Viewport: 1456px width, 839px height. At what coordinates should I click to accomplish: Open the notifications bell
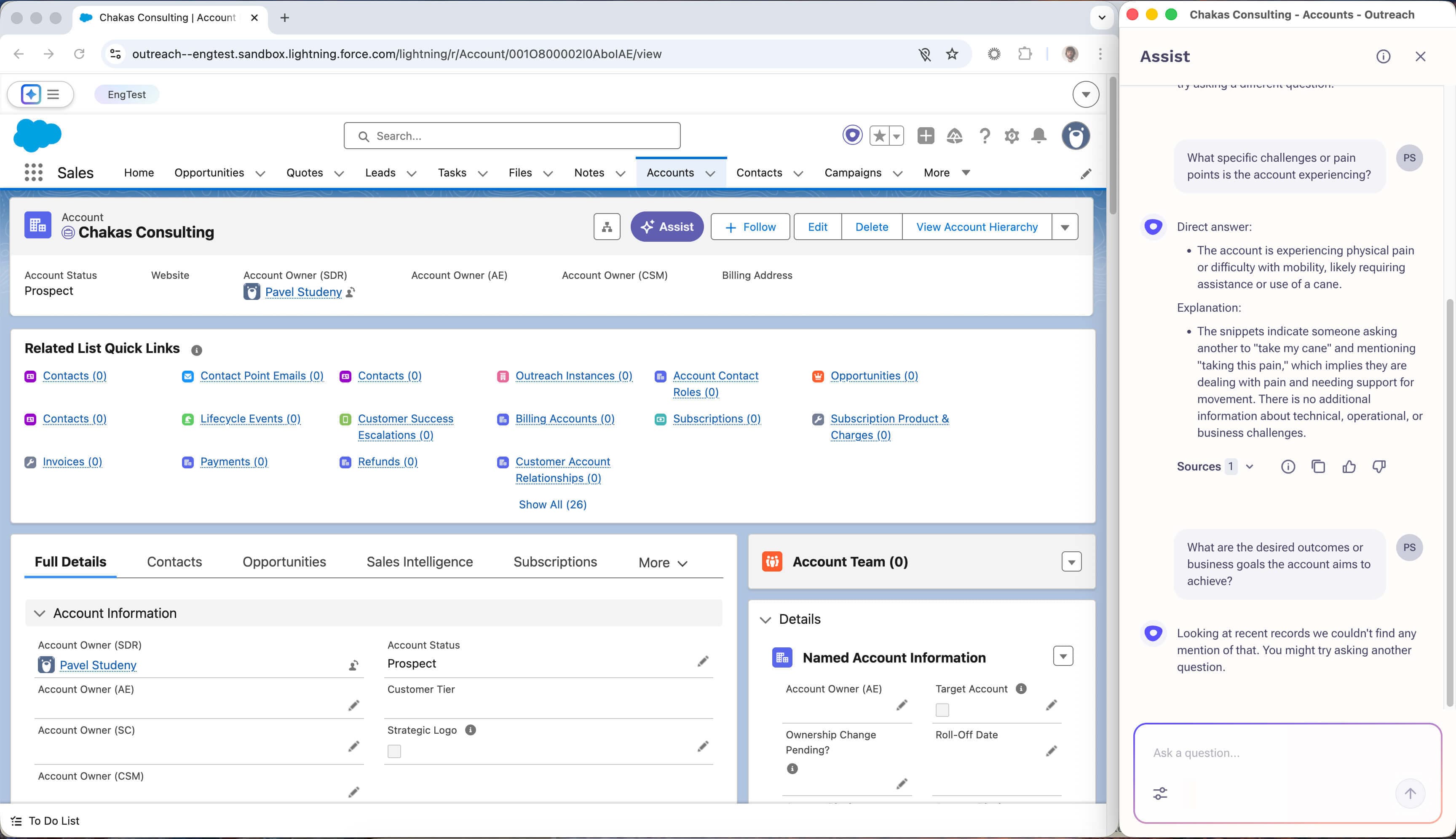click(x=1038, y=136)
